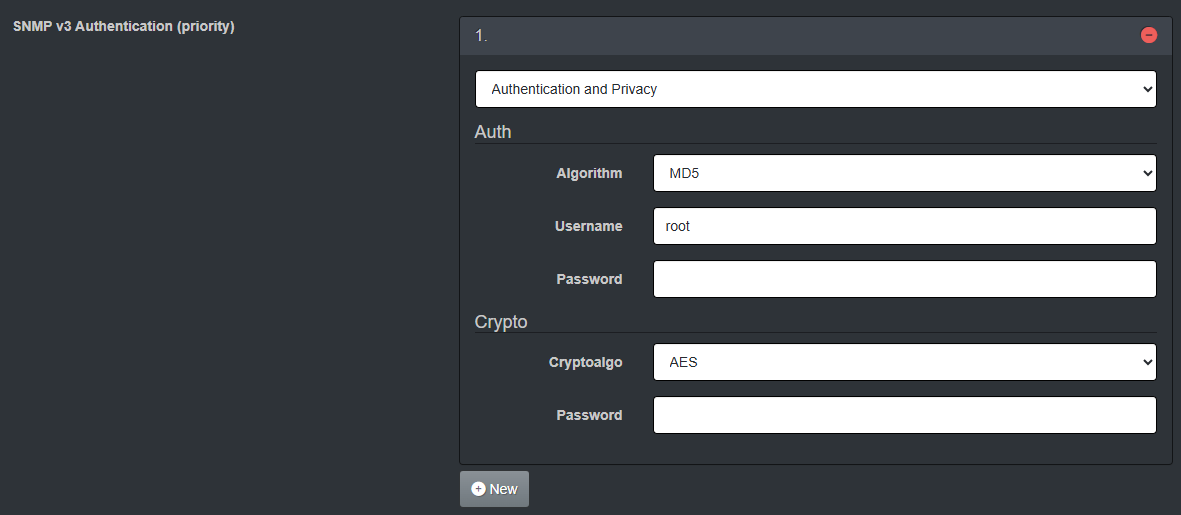Focus the Auth Password input field
Image resolution: width=1181 pixels, height=515 pixels.
pos(905,279)
